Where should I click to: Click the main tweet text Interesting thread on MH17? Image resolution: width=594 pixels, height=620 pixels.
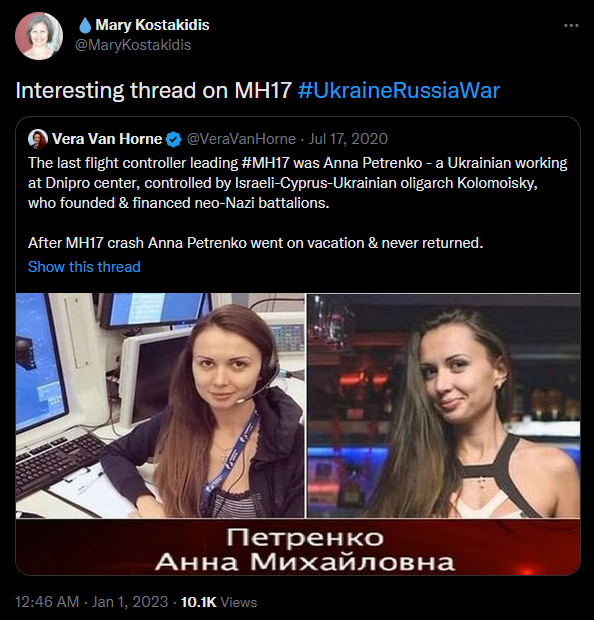coord(153,90)
